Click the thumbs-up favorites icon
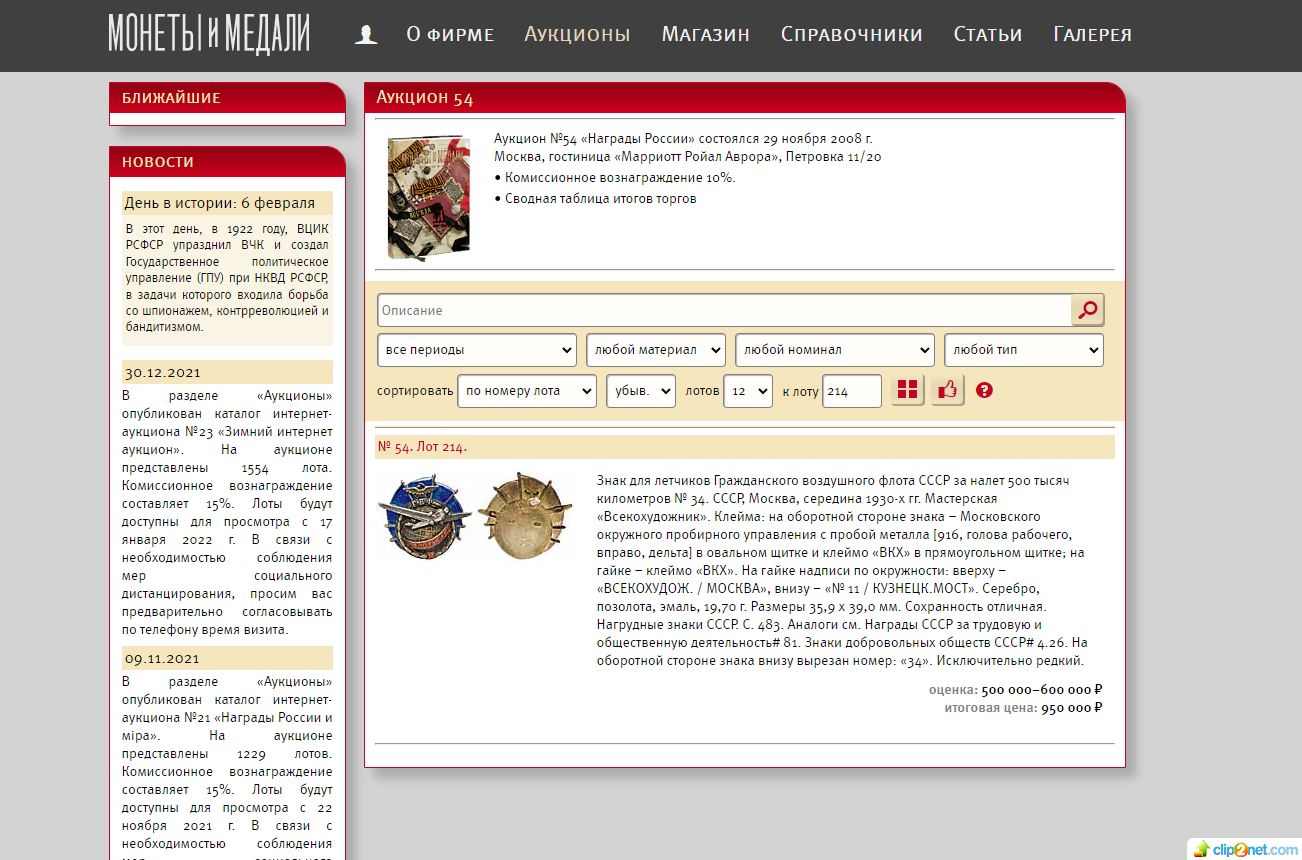 [947, 390]
